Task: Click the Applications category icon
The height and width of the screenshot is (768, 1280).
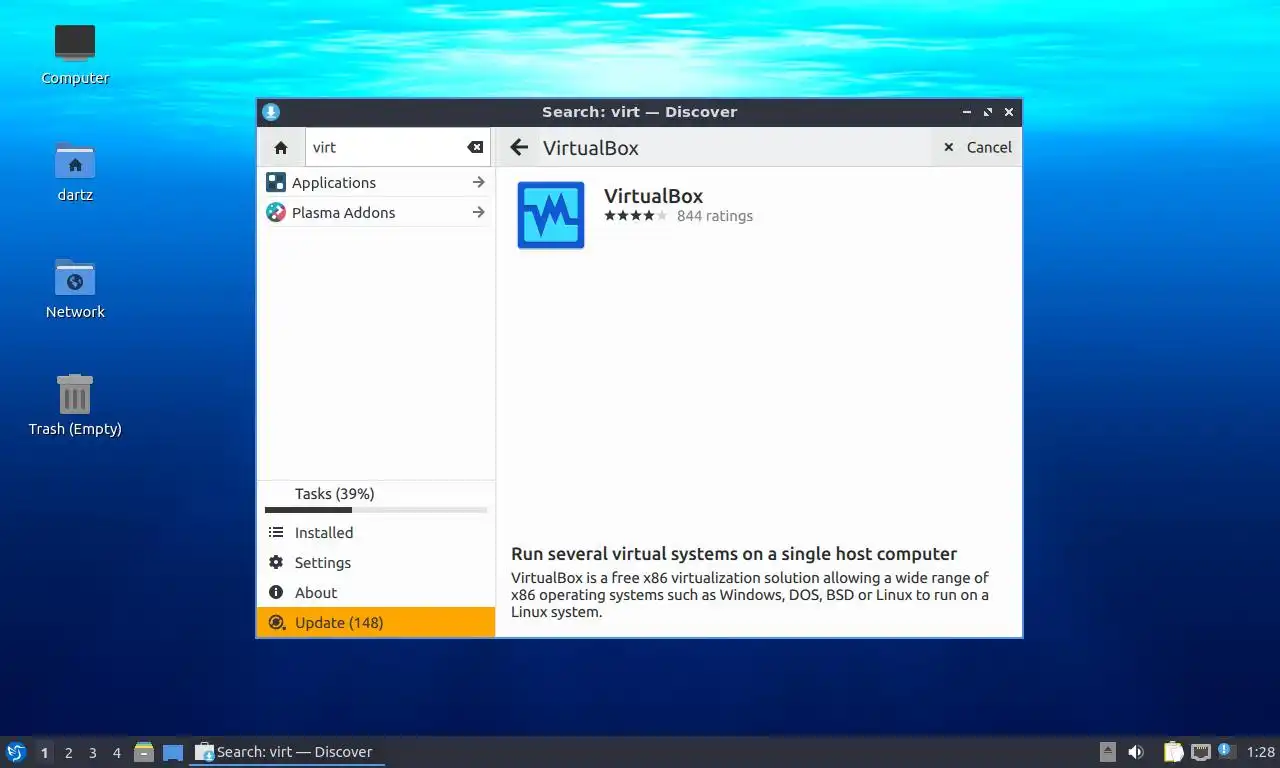Action: click(x=276, y=182)
